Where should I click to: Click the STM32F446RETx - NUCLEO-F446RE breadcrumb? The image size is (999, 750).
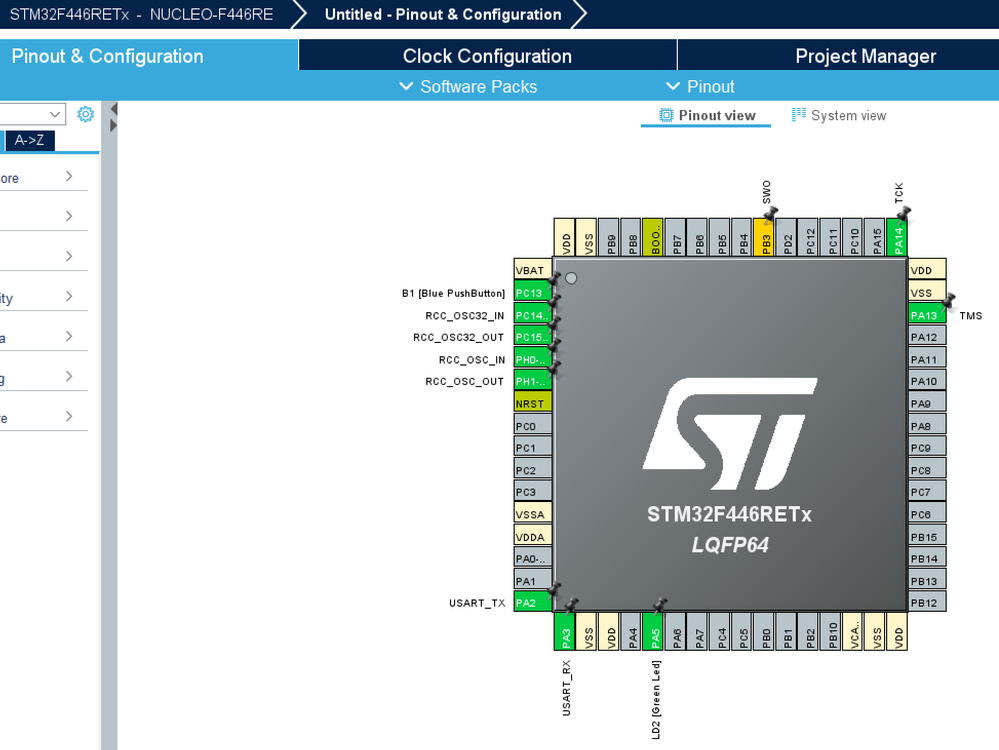[141, 15]
